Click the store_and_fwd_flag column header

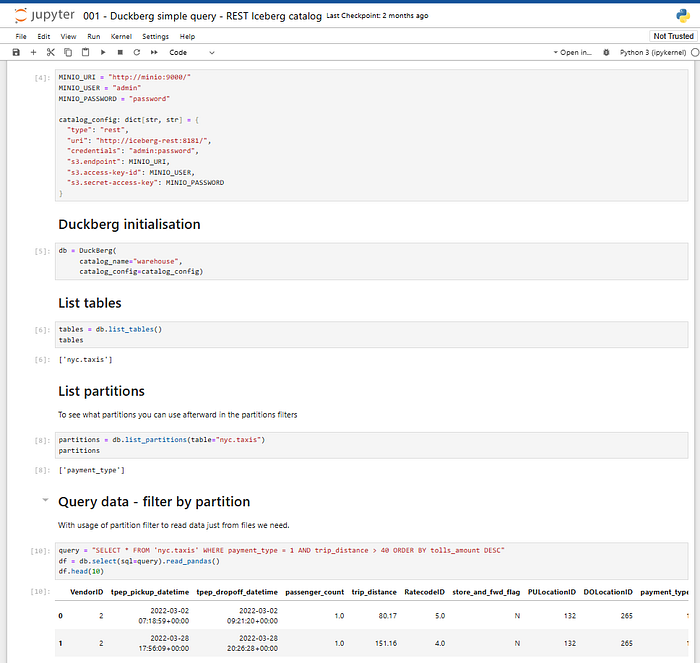point(486,592)
